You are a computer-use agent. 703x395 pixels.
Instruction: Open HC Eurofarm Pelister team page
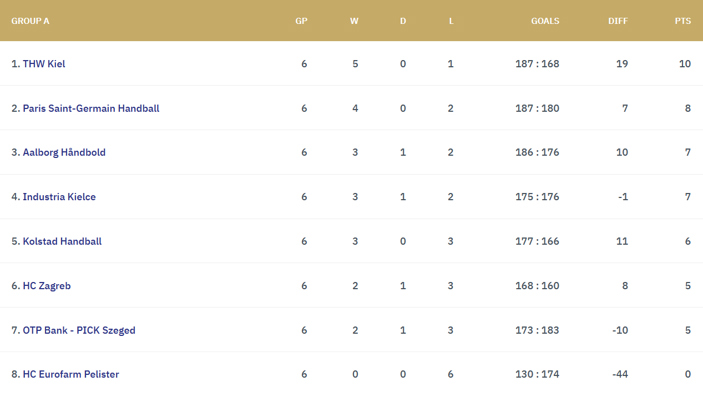71,374
